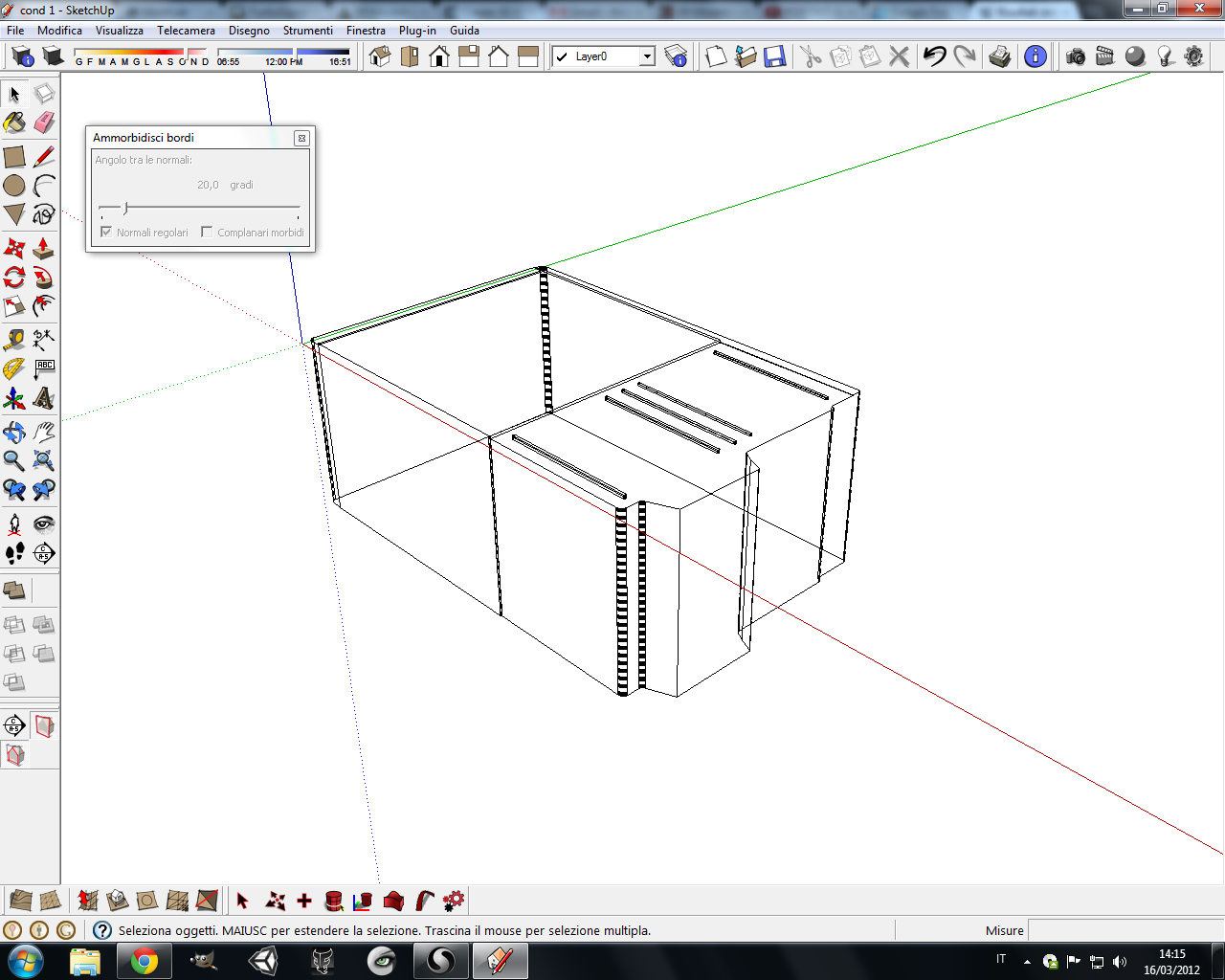This screenshot has height=980, width=1225.
Task: Select the Paint Bucket tool
Action: tap(14, 122)
